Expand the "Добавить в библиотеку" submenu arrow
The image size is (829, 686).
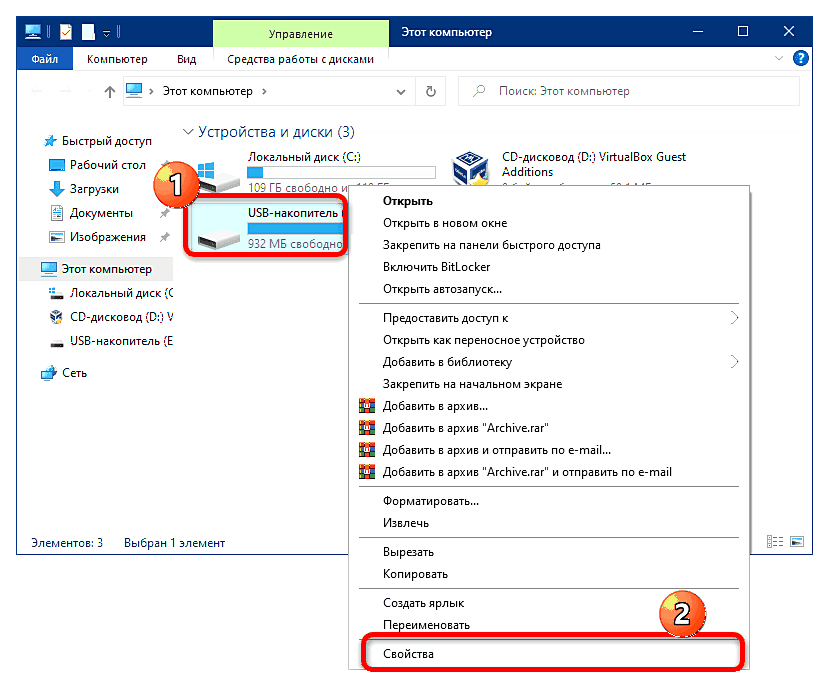pos(734,362)
